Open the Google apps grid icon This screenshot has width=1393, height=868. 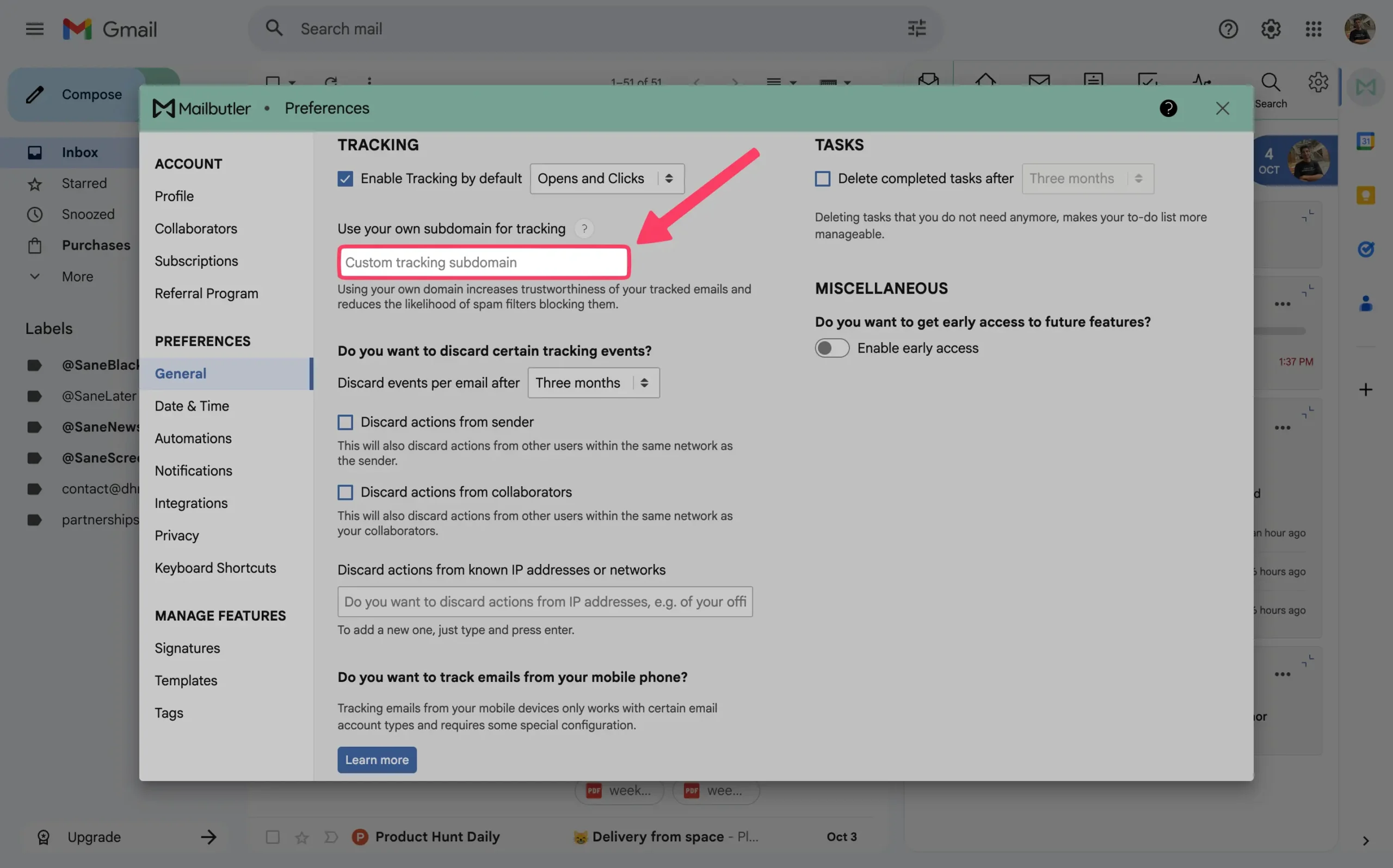1313,29
